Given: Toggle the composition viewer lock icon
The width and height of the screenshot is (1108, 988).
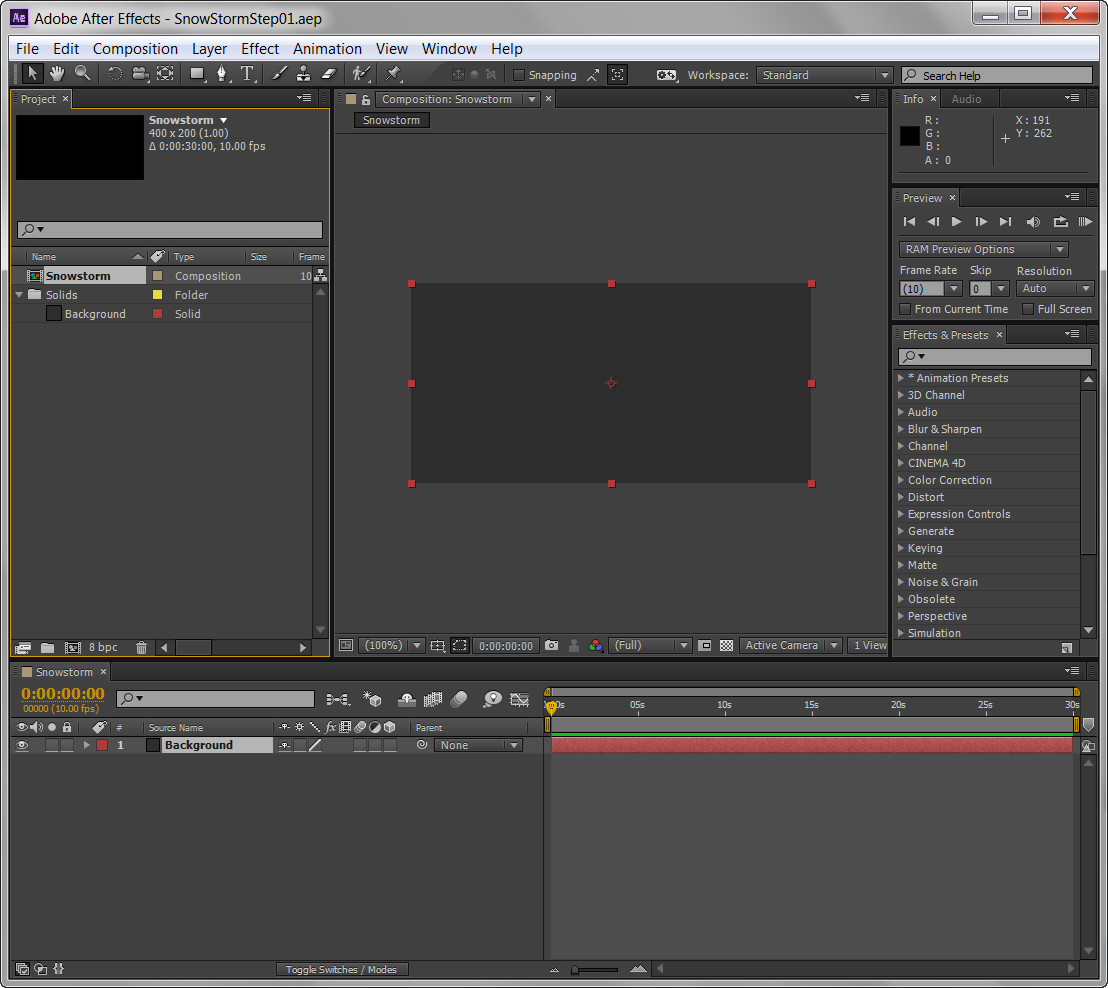Looking at the screenshot, I should point(366,100).
